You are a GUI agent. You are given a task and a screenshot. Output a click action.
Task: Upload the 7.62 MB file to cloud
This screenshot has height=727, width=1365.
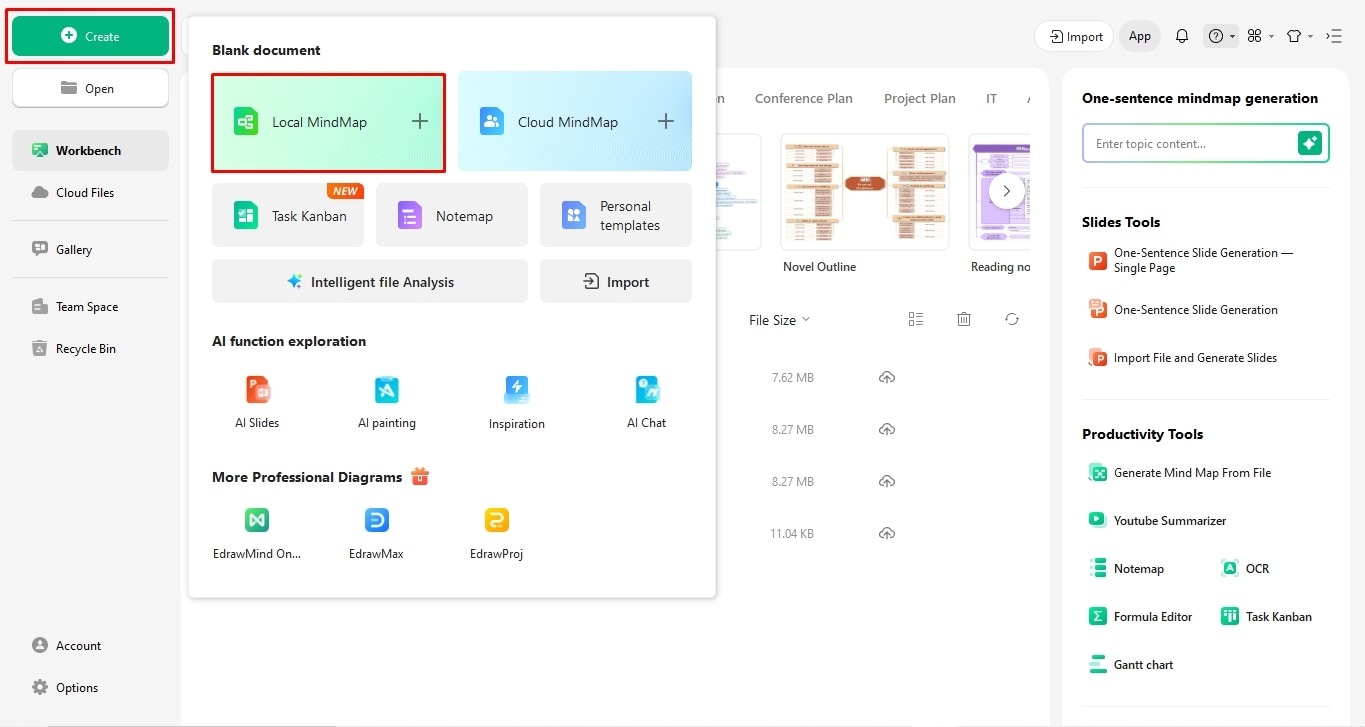click(x=887, y=377)
